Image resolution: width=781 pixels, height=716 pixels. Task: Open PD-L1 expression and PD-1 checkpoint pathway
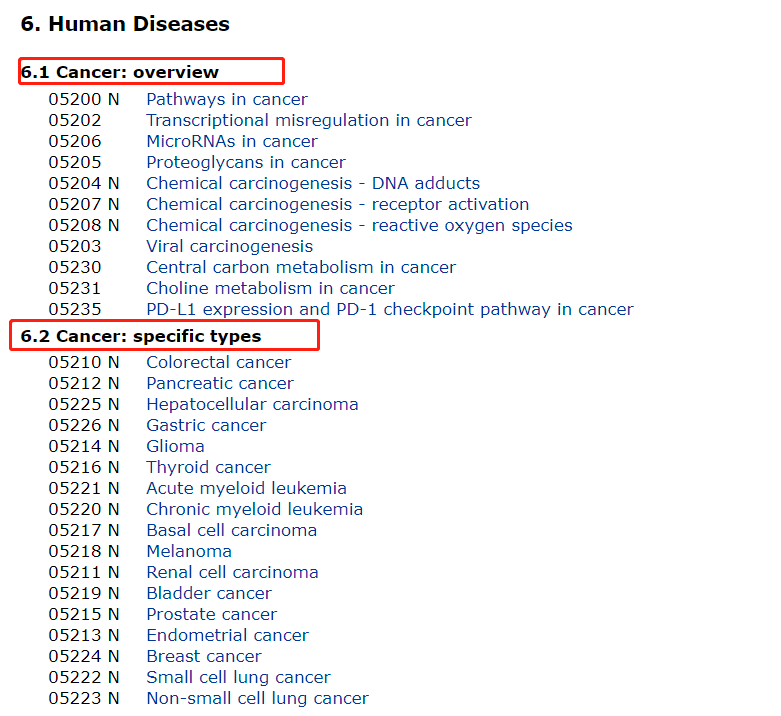click(x=390, y=309)
